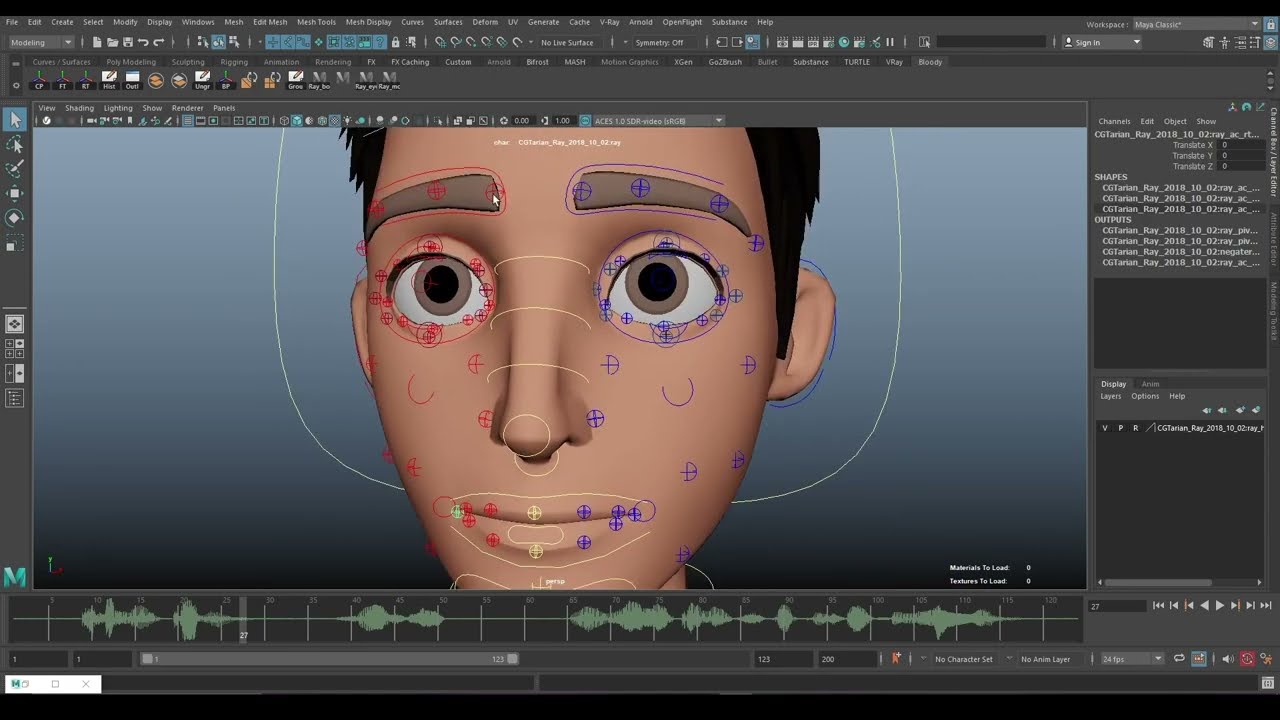Select the arrow Select tool in toolbox
This screenshot has height=720, width=1280.
tap(15, 120)
